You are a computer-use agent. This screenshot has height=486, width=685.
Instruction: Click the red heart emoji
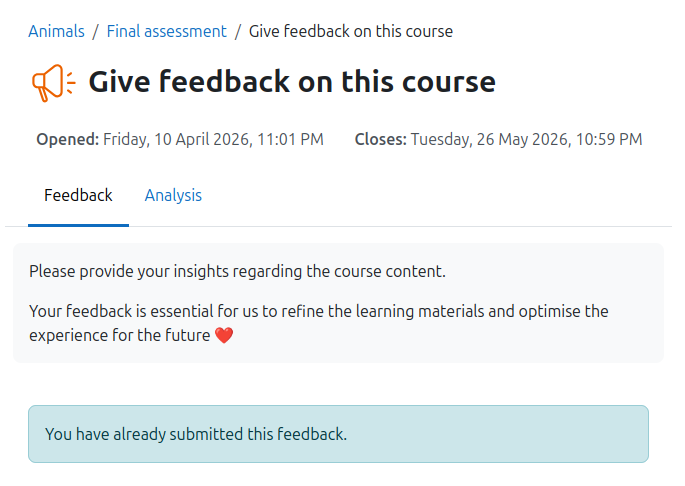[x=224, y=336]
